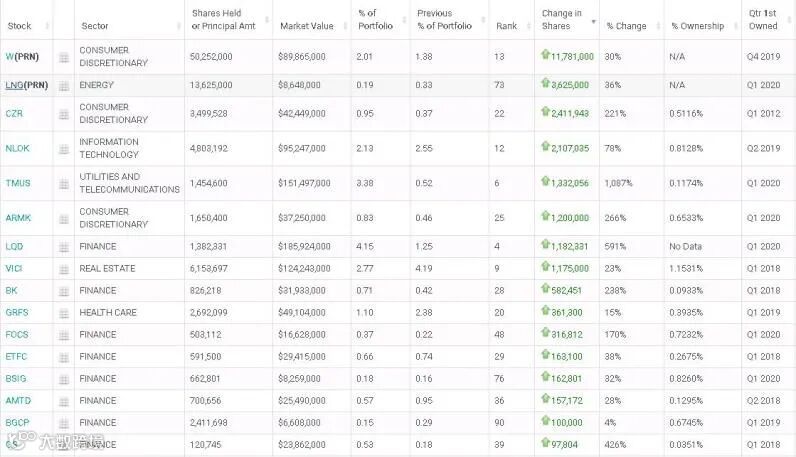Image resolution: width=796 pixels, height=457 pixels.
Task: Open the GRFS stock link
Action: [17, 313]
